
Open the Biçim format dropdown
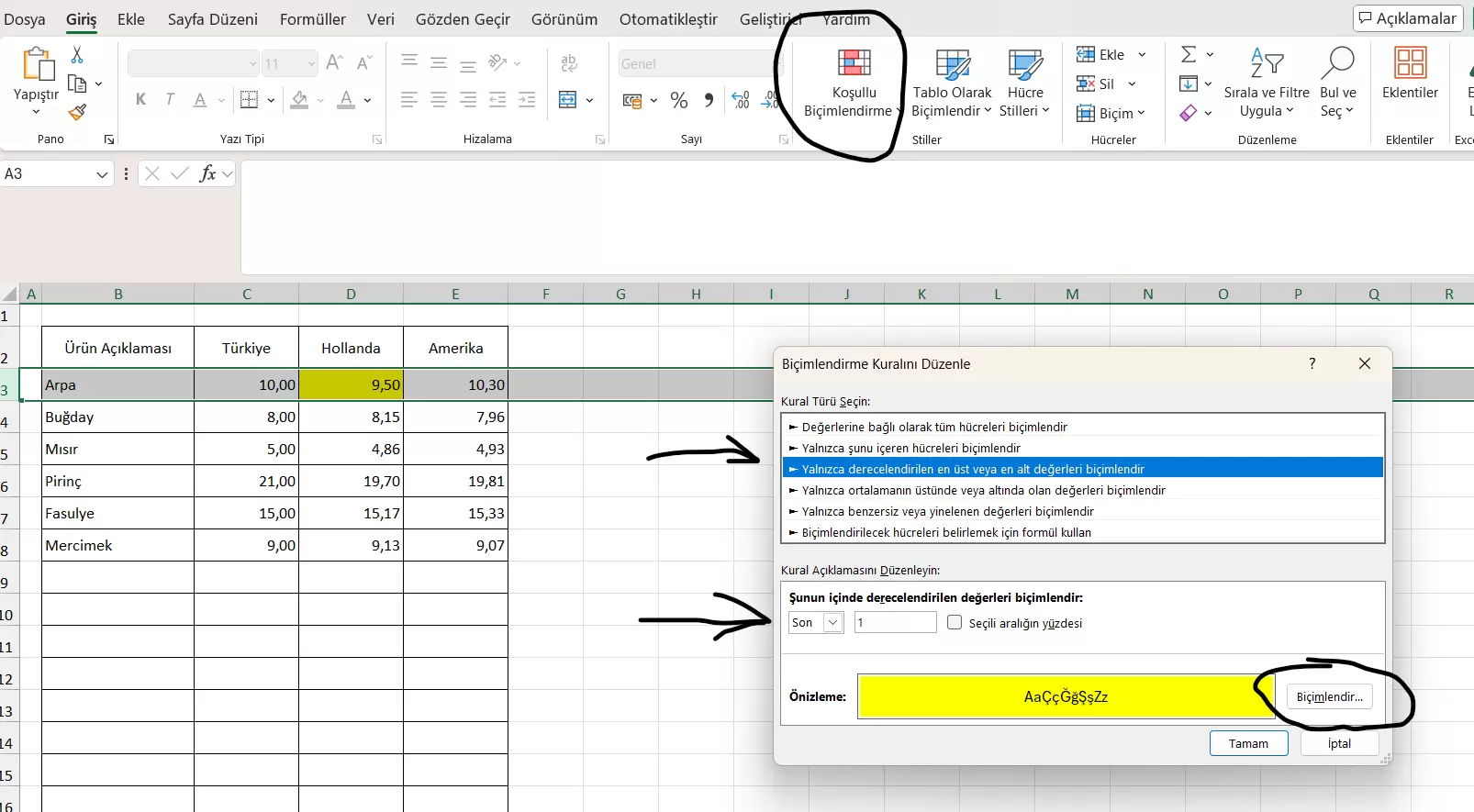point(1111,114)
